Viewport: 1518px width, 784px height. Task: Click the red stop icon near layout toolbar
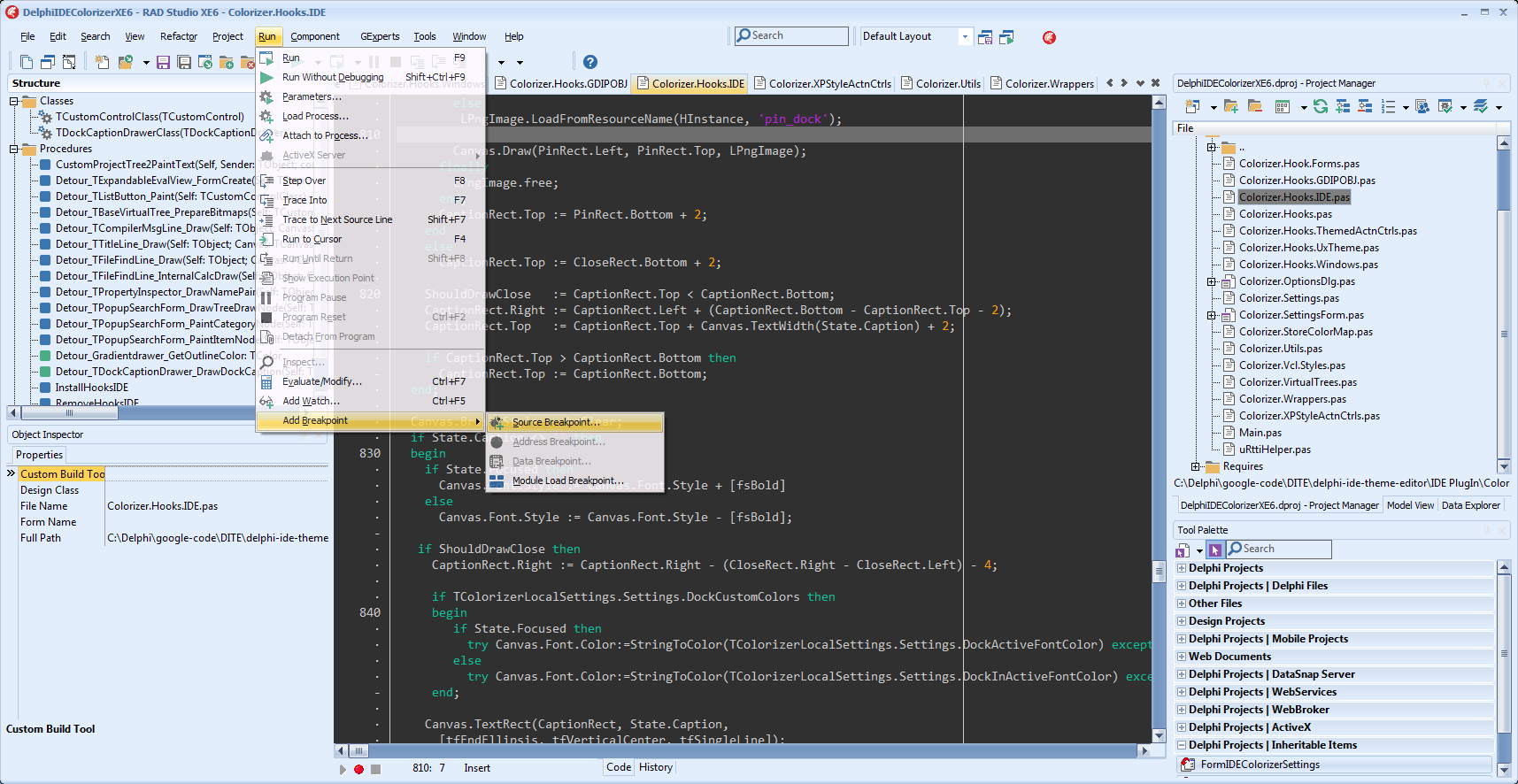[x=1049, y=37]
